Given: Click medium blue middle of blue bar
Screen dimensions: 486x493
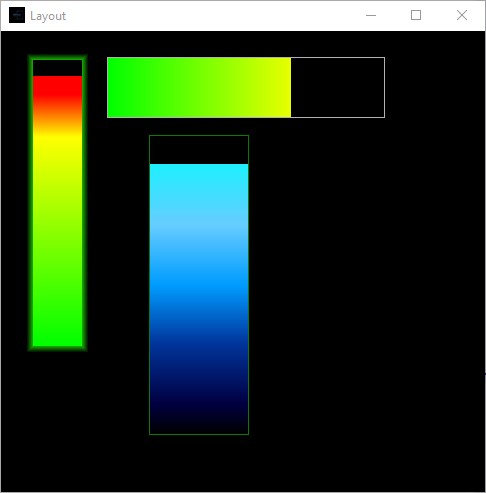Looking at the screenshot, I should pos(199,287).
